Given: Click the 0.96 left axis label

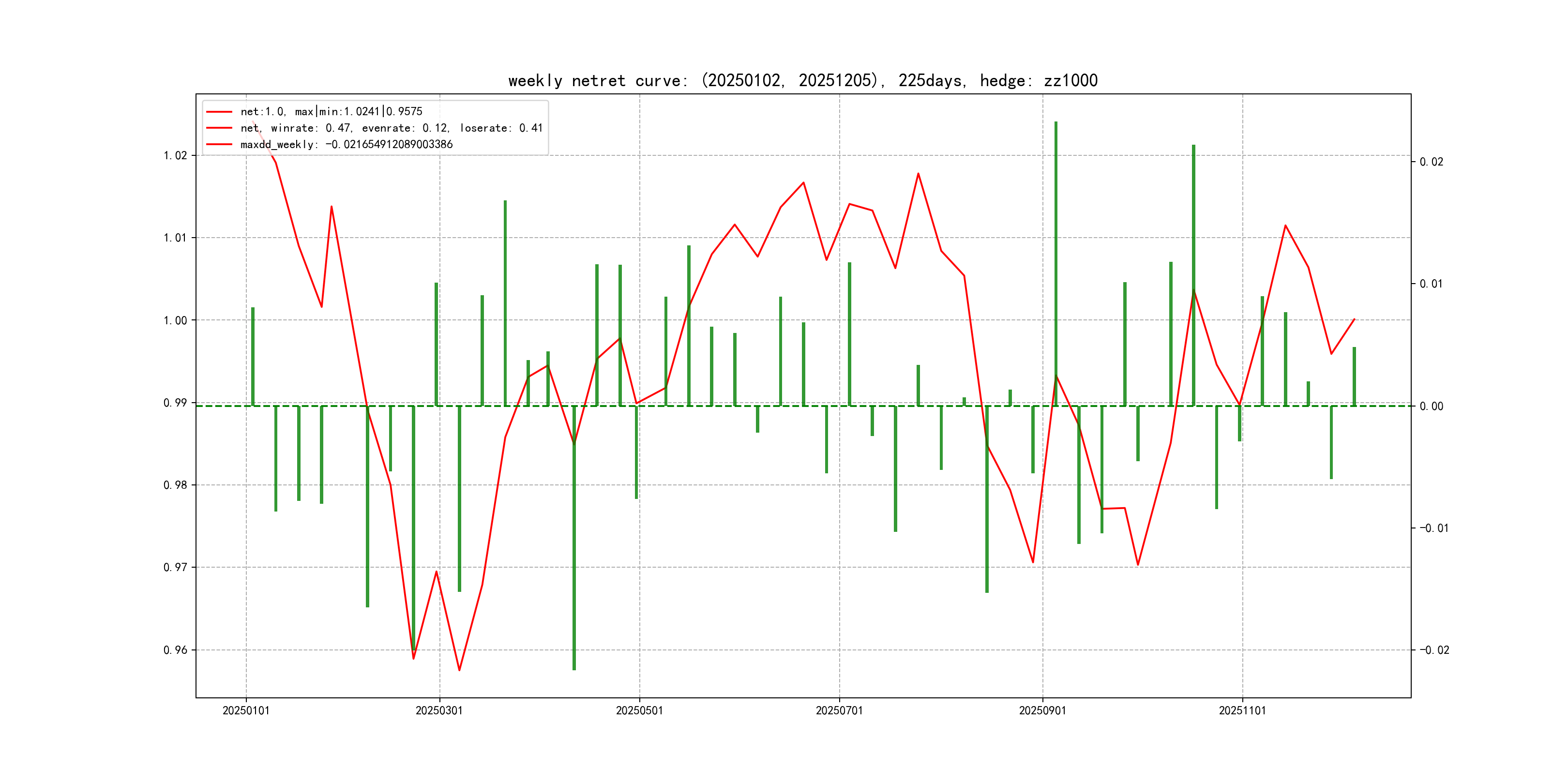Looking at the screenshot, I should pos(175,650).
